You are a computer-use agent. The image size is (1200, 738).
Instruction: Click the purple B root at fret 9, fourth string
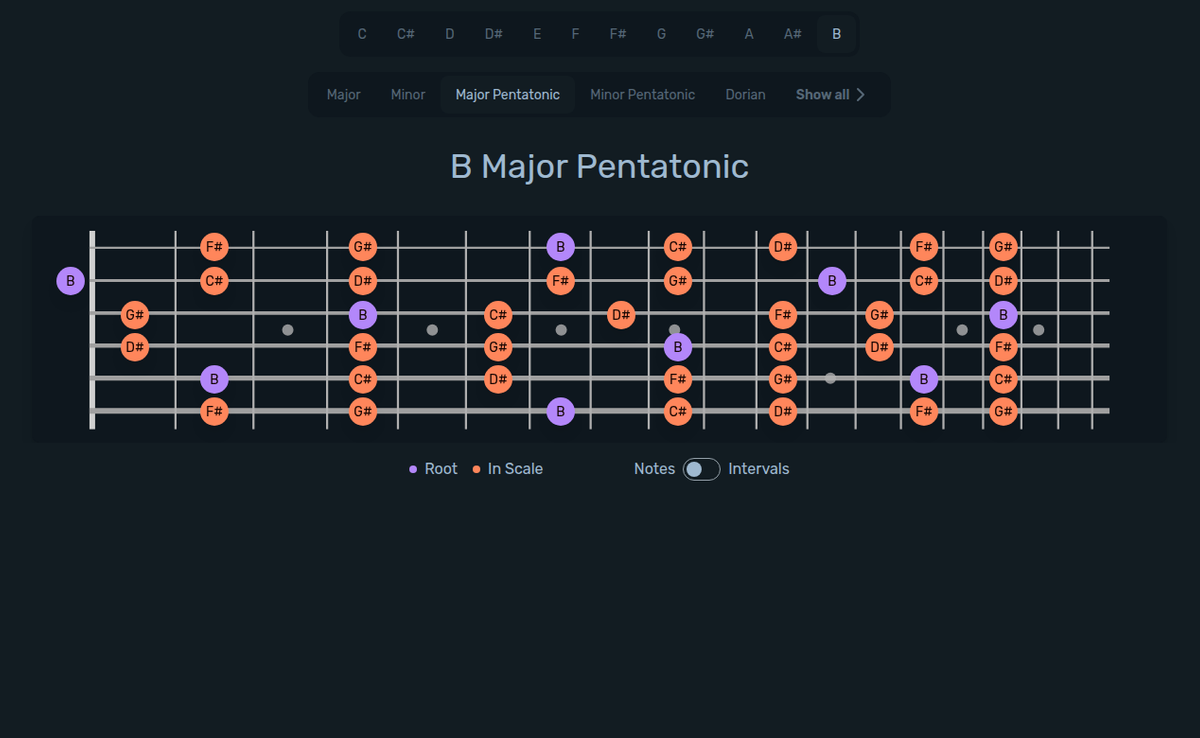pyautogui.click(x=678, y=347)
